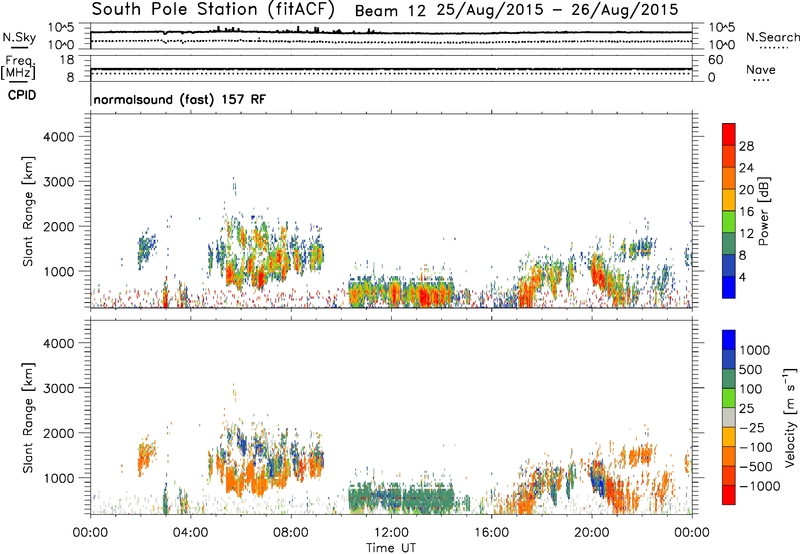Viewport: 800px width, 554px height.
Task: Click the 'Nave' legend label
Action: [x=761, y=69]
